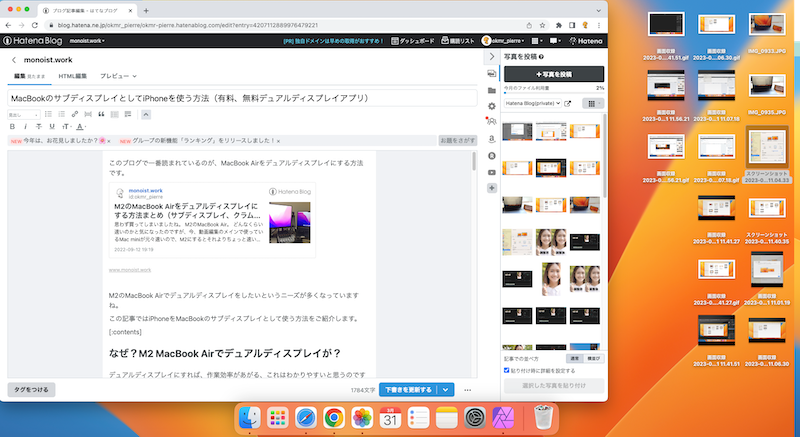The height and width of the screenshot is (437, 800).
Task: Toggle 貼り付け時に詳細を設定する checkbox
Action: click(x=507, y=370)
